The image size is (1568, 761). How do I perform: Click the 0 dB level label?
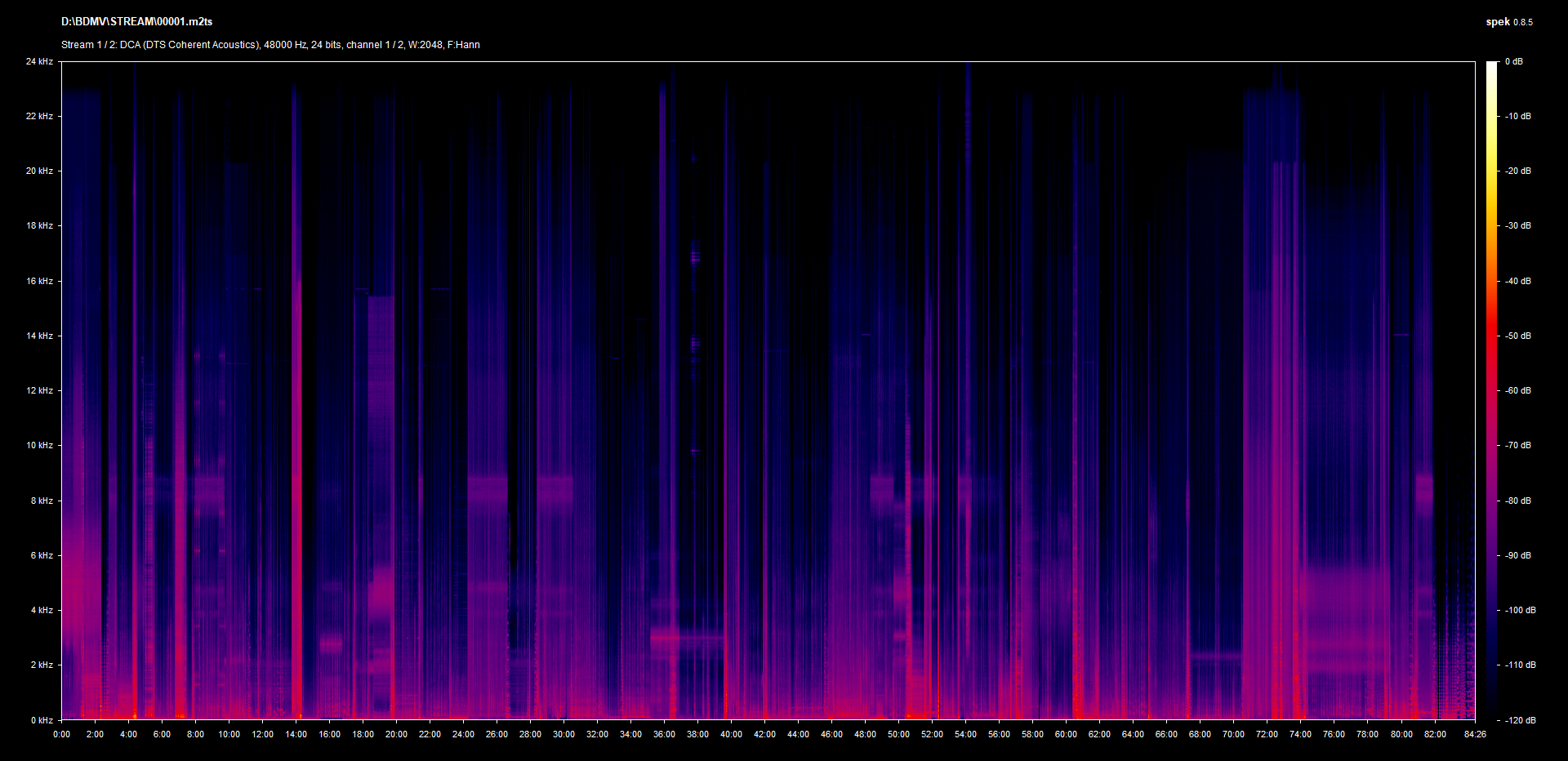(x=1514, y=61)
